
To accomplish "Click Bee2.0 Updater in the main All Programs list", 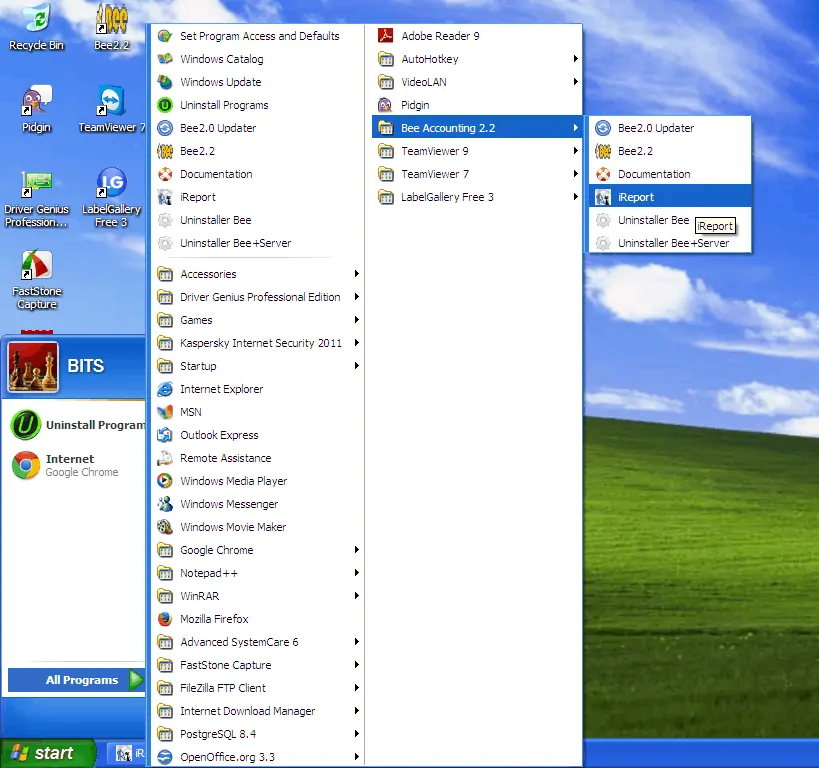I will (257, 127).
